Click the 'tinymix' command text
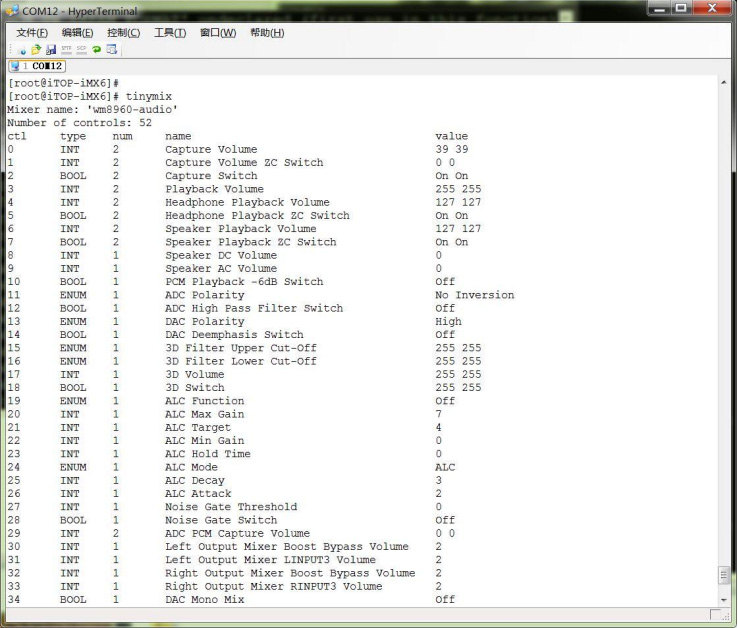738x628 pixels. 149,97
